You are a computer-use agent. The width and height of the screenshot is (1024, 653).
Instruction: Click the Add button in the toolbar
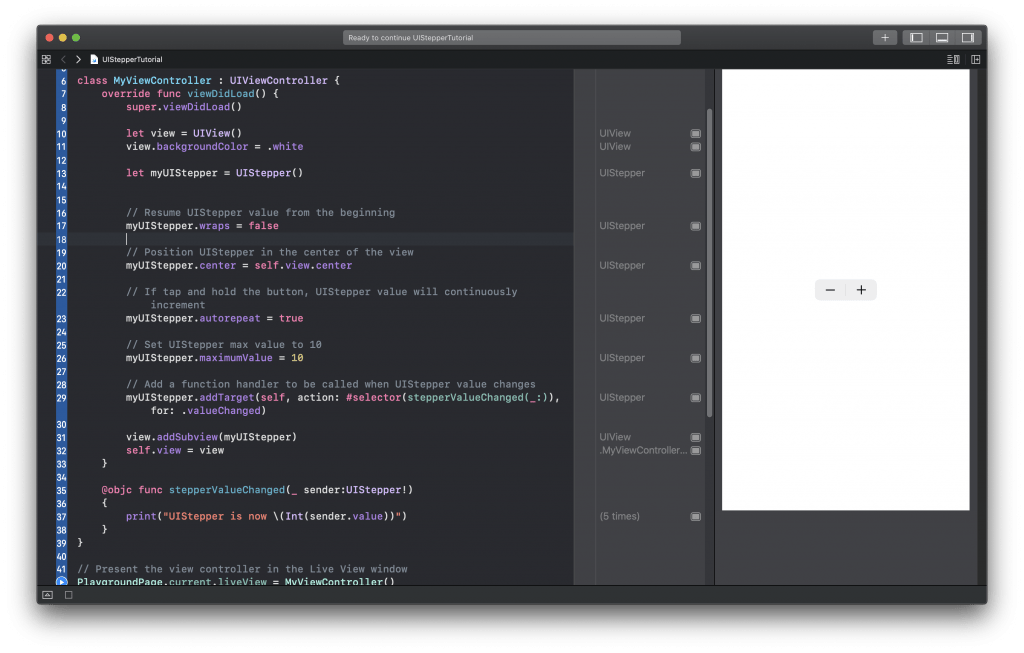(884, 36)
